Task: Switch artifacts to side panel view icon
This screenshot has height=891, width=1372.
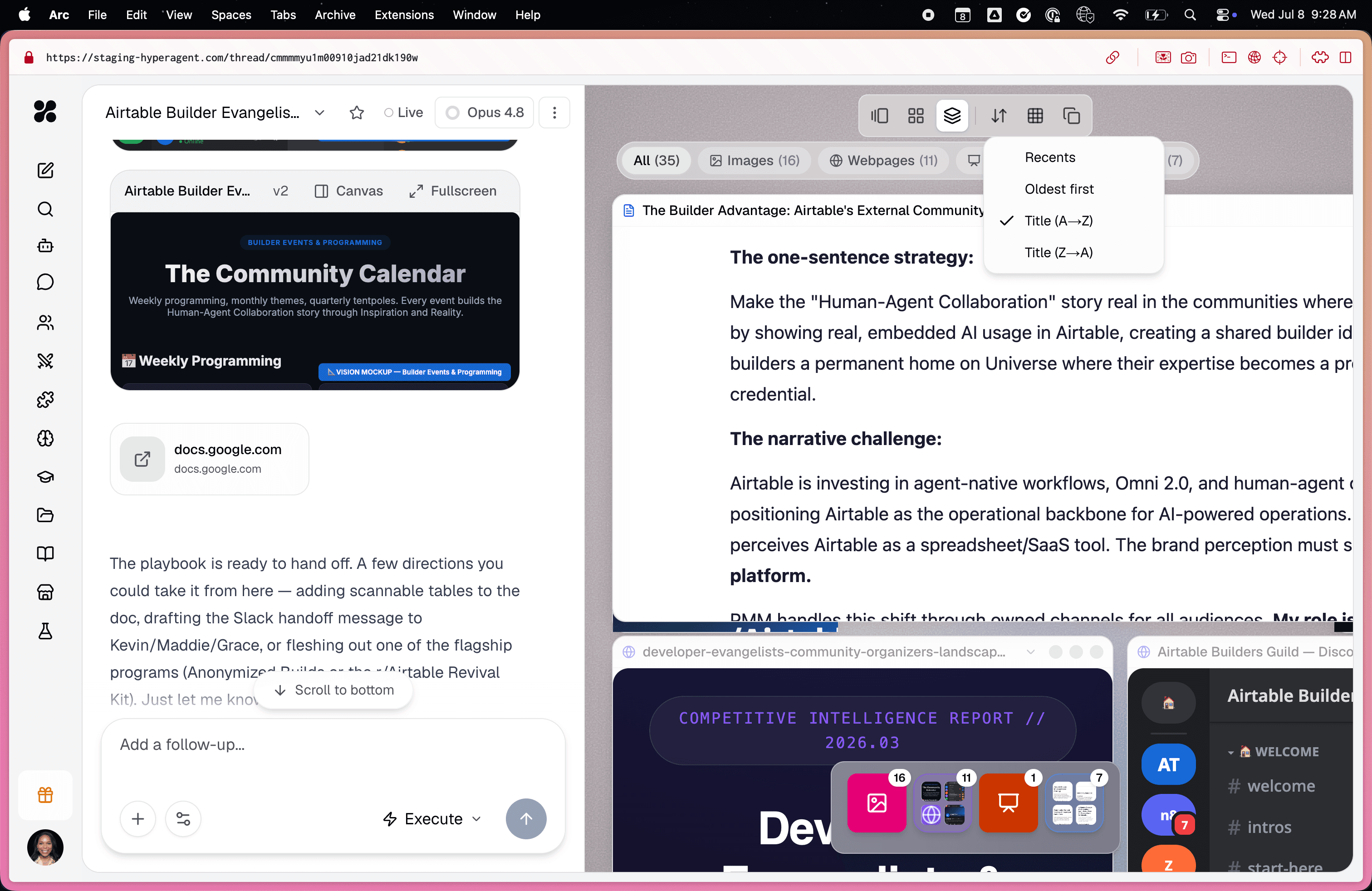Action: point(879,116)
